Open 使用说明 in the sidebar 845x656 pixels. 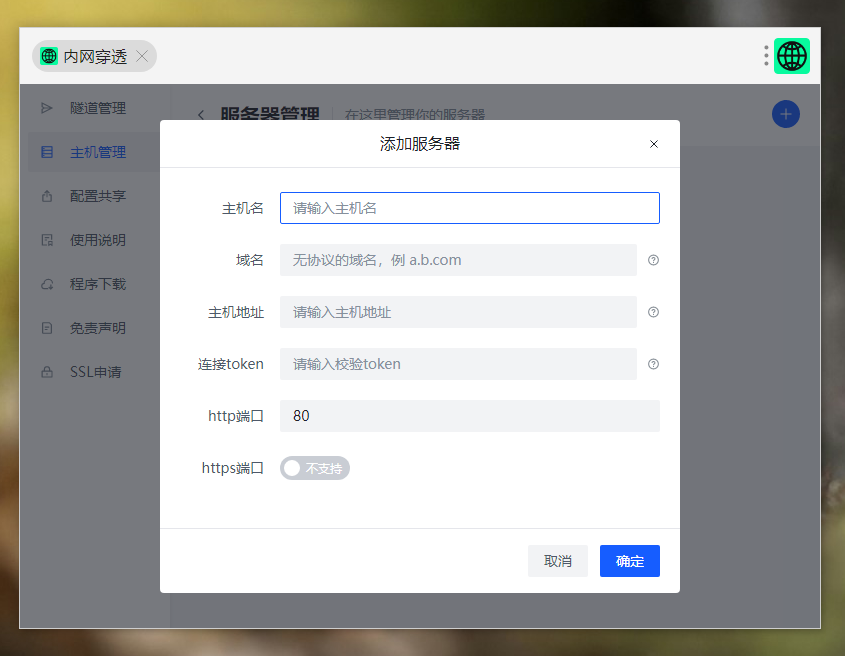click(x=94, y=240)
